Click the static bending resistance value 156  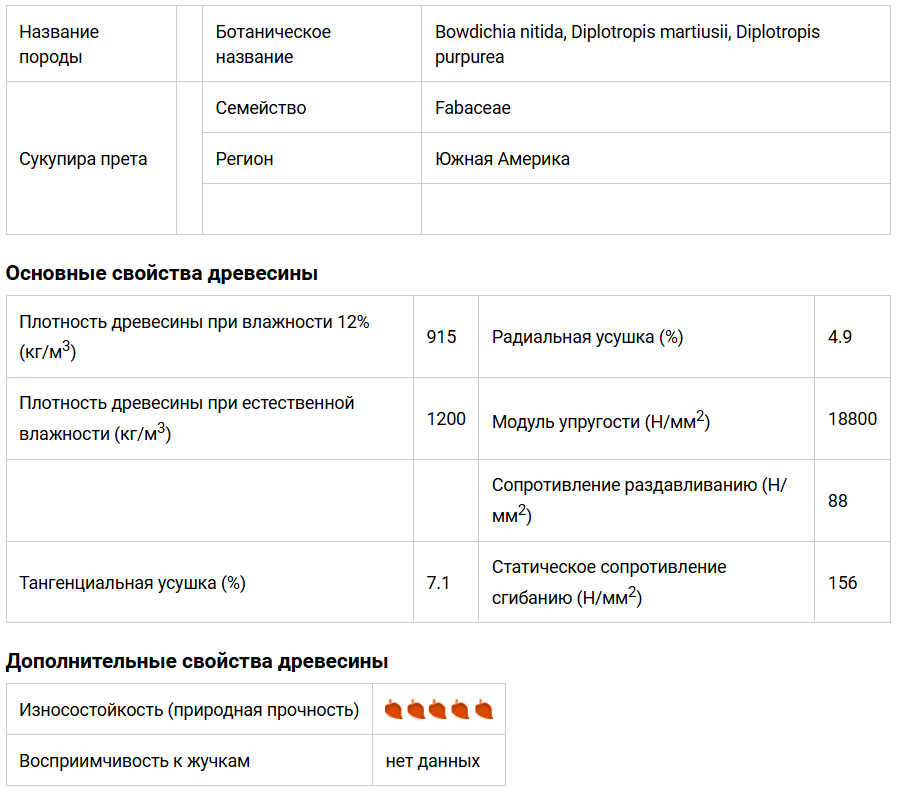click(843, 582)
